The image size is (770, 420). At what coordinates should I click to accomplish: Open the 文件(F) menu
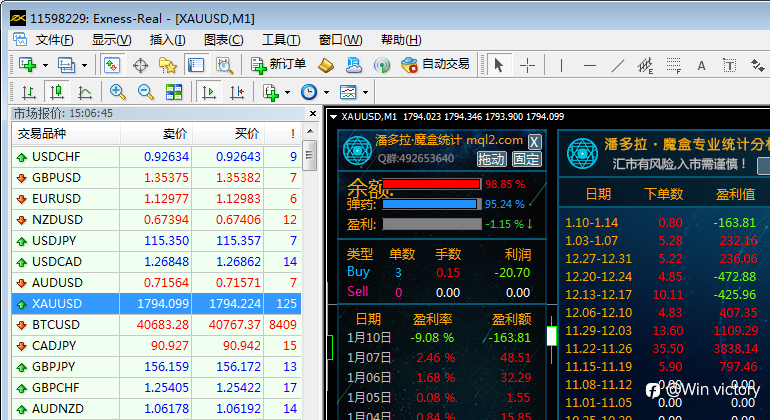point(55,40)
